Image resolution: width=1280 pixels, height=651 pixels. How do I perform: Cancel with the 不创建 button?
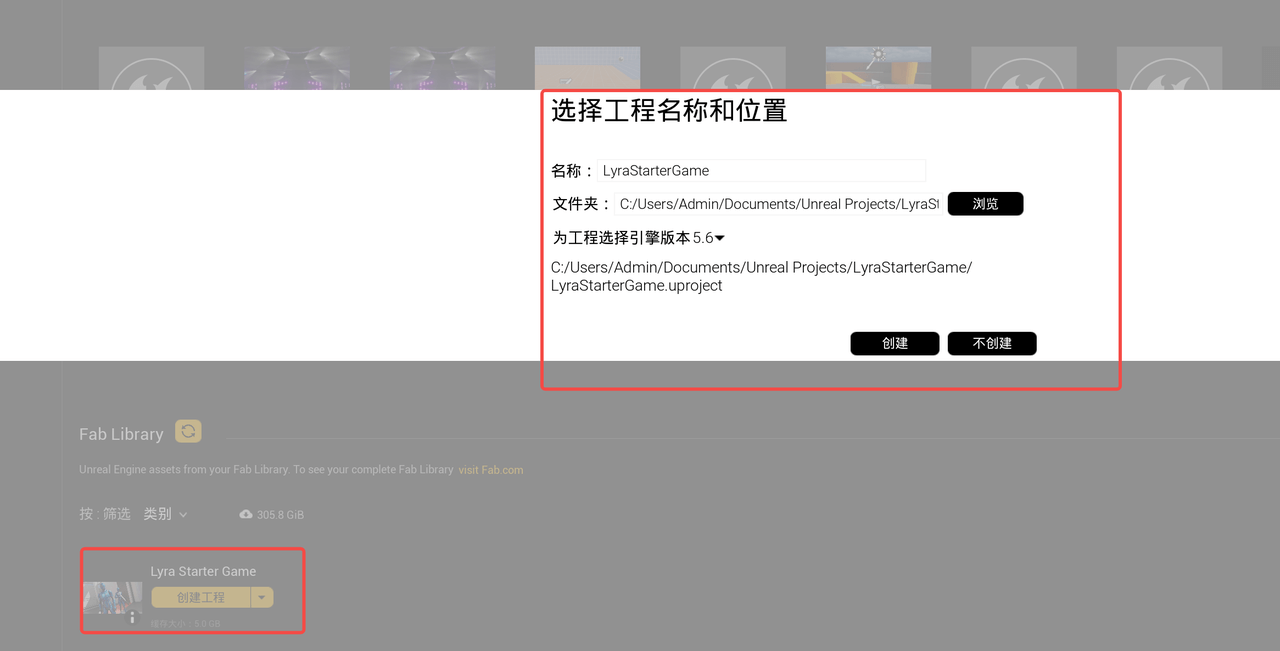[x=991, y=343]
